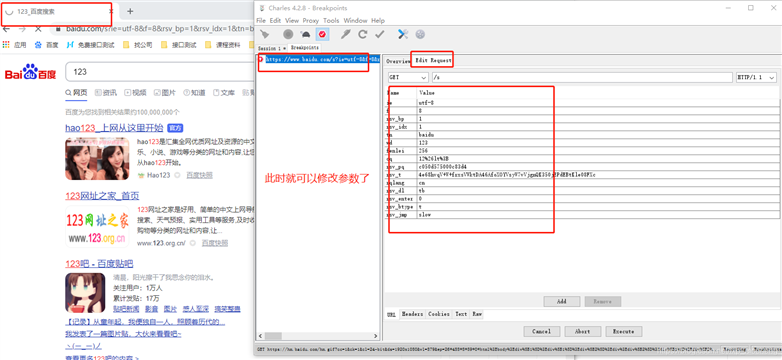Click the Recording status bar button
This screenshot has width=782, height=360.
[x=735, y=350]
